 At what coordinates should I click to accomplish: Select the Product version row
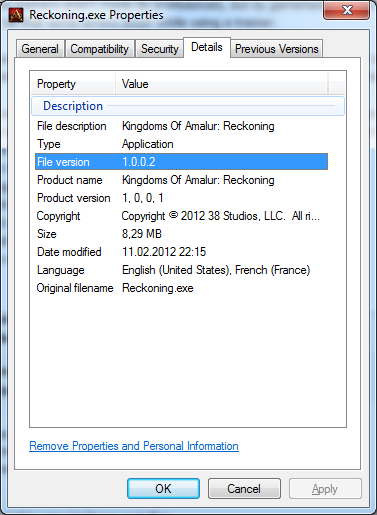tap(181, 198)
